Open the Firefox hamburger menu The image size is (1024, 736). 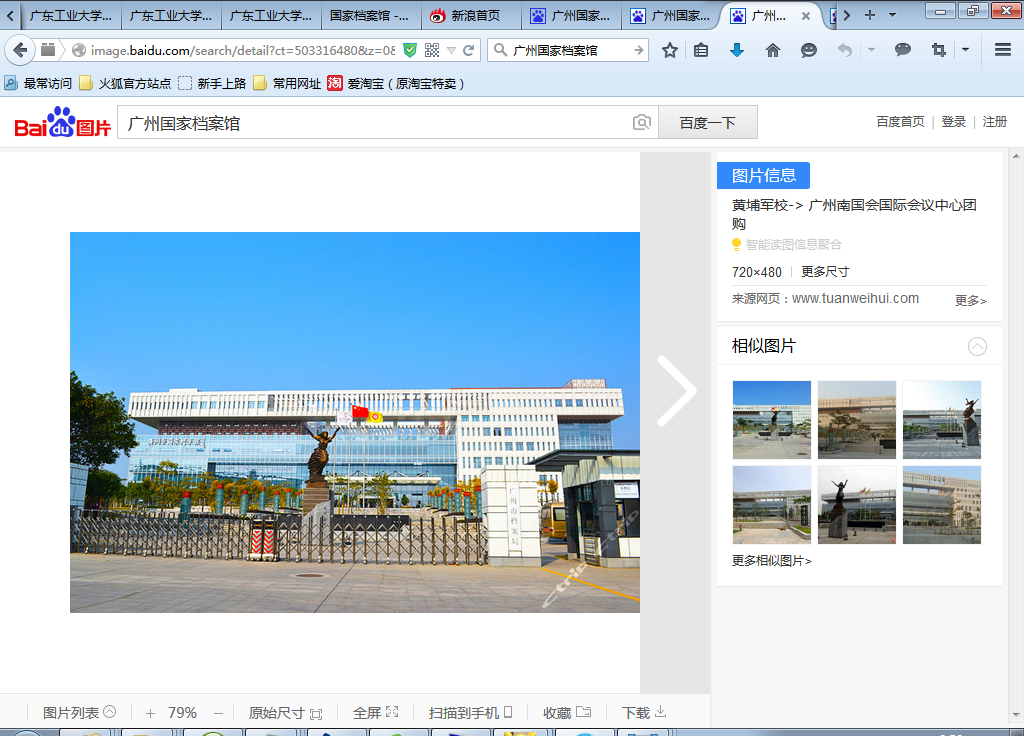click(x=1002, y=50)
